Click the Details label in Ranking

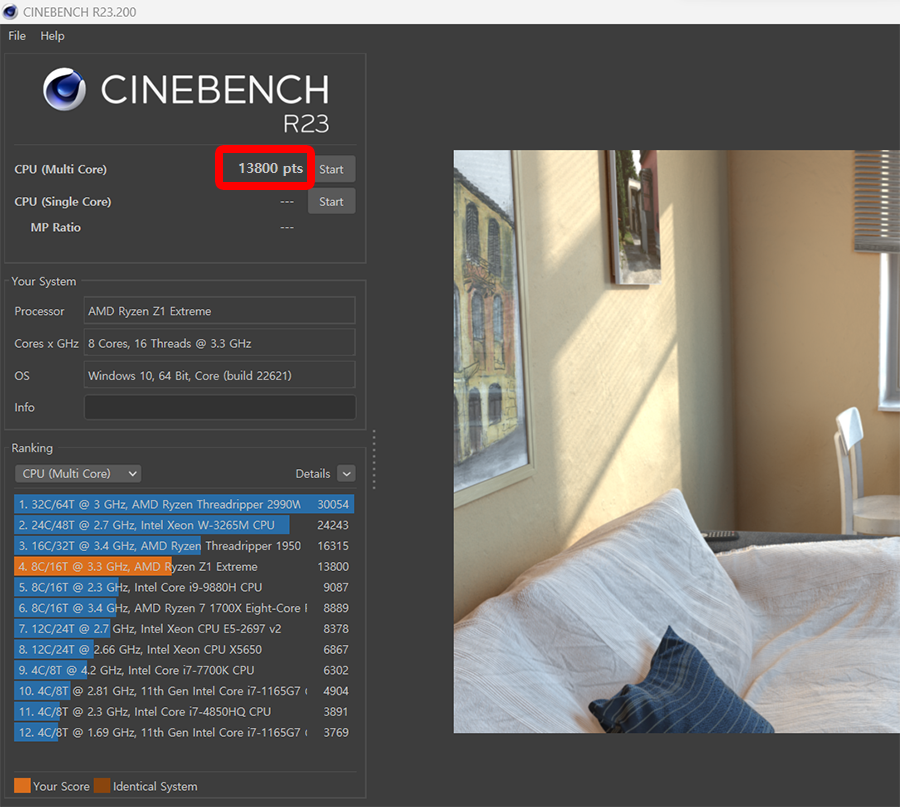point(313,474)
